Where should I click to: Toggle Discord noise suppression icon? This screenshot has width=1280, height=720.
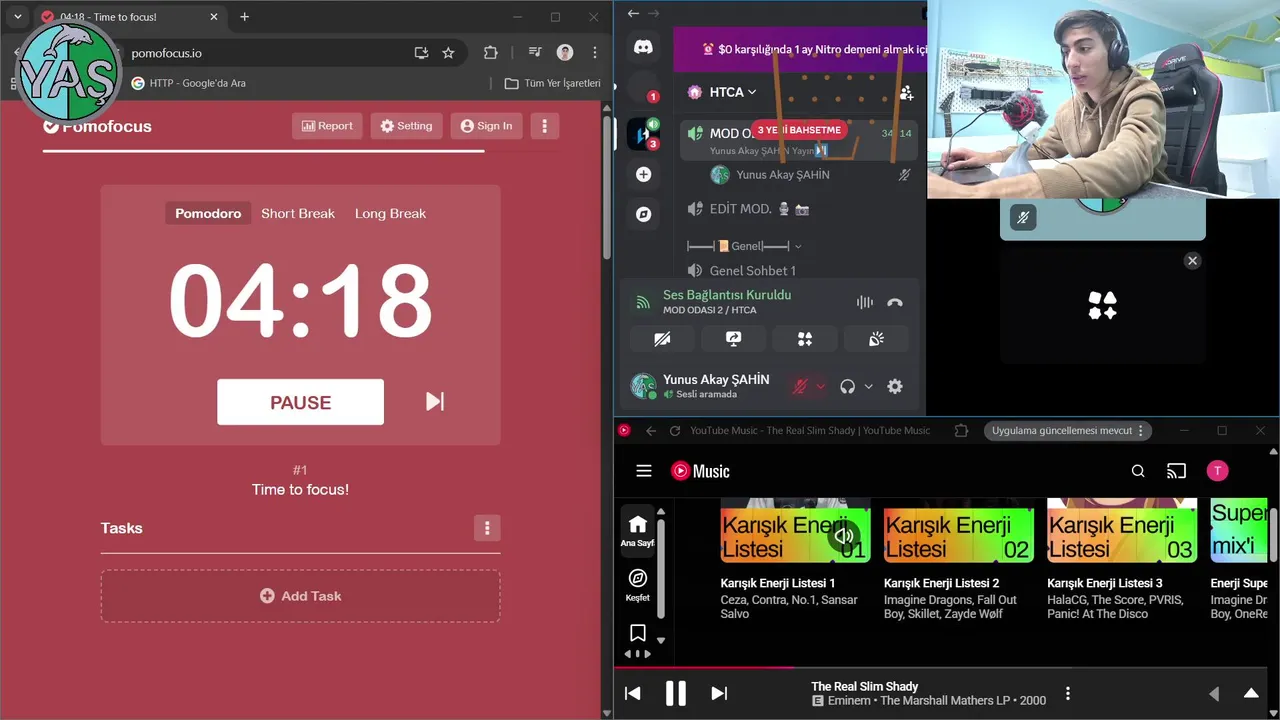coord(864,302)
